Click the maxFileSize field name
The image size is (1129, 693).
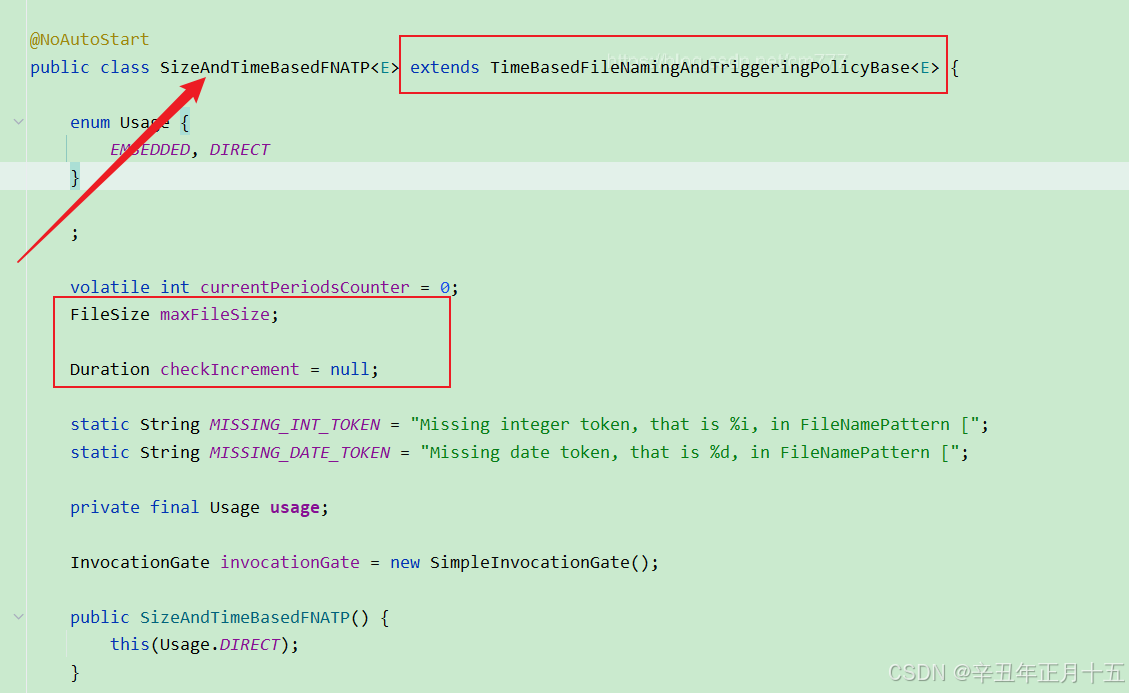(215, 315)
